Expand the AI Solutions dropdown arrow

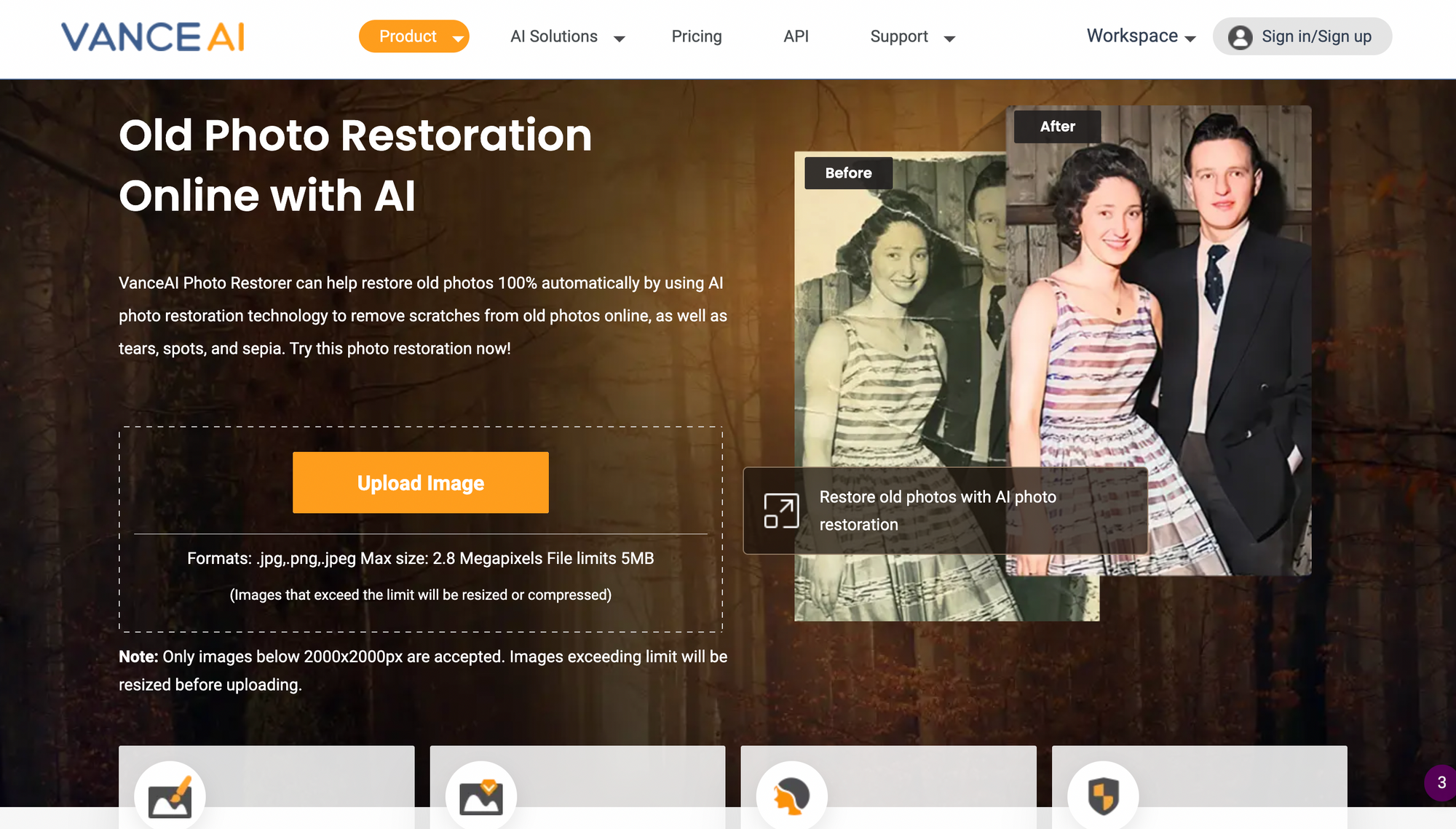click(x=620, y=39)
